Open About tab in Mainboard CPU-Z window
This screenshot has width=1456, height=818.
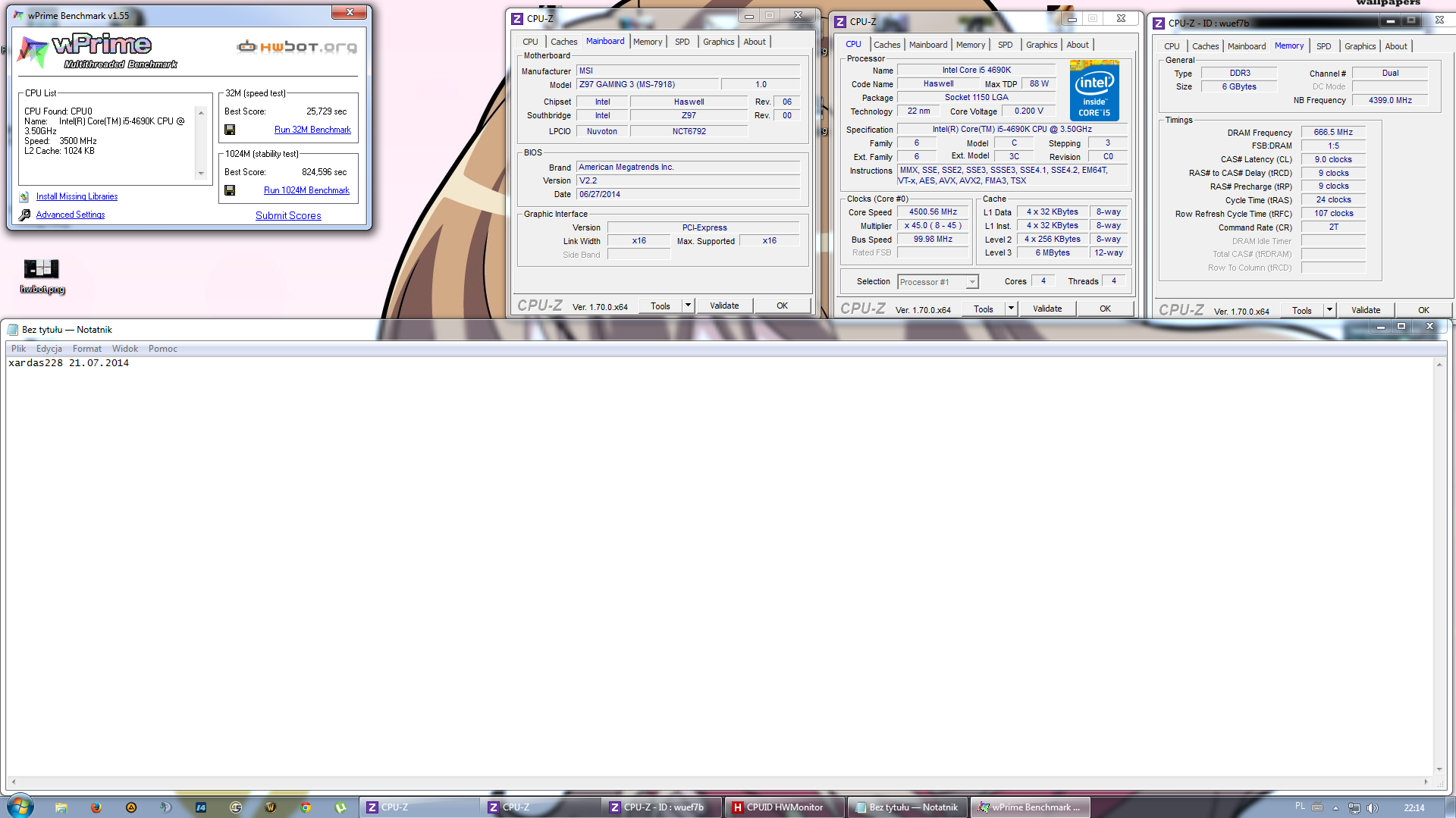(x=754, y=42)
